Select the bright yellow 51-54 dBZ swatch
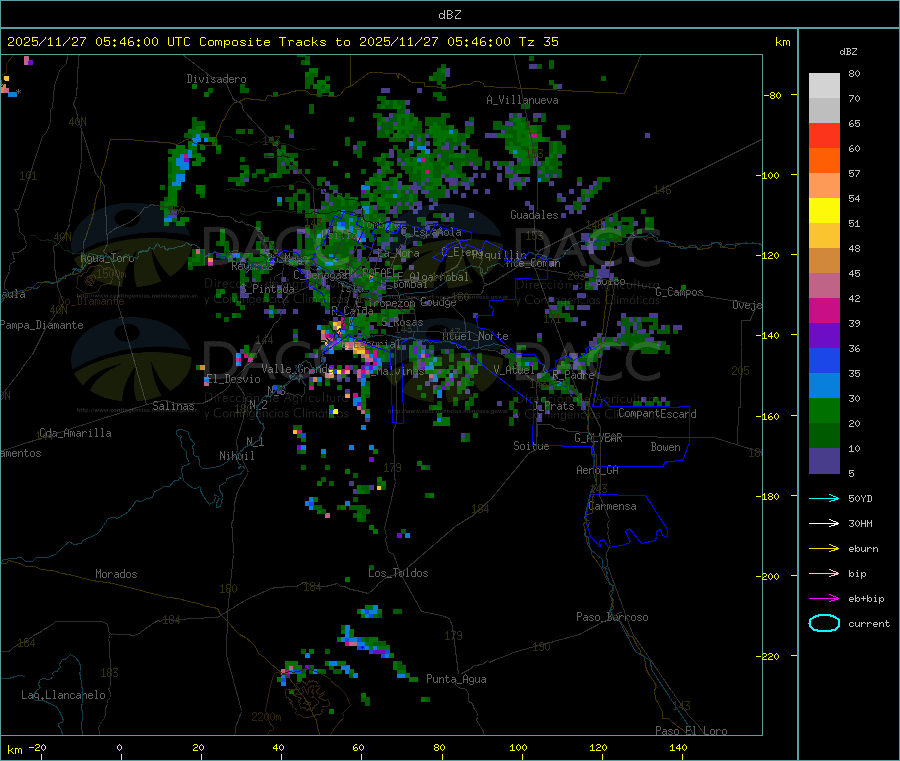Screen dimensions: 900x761 (x=824, y=211)
